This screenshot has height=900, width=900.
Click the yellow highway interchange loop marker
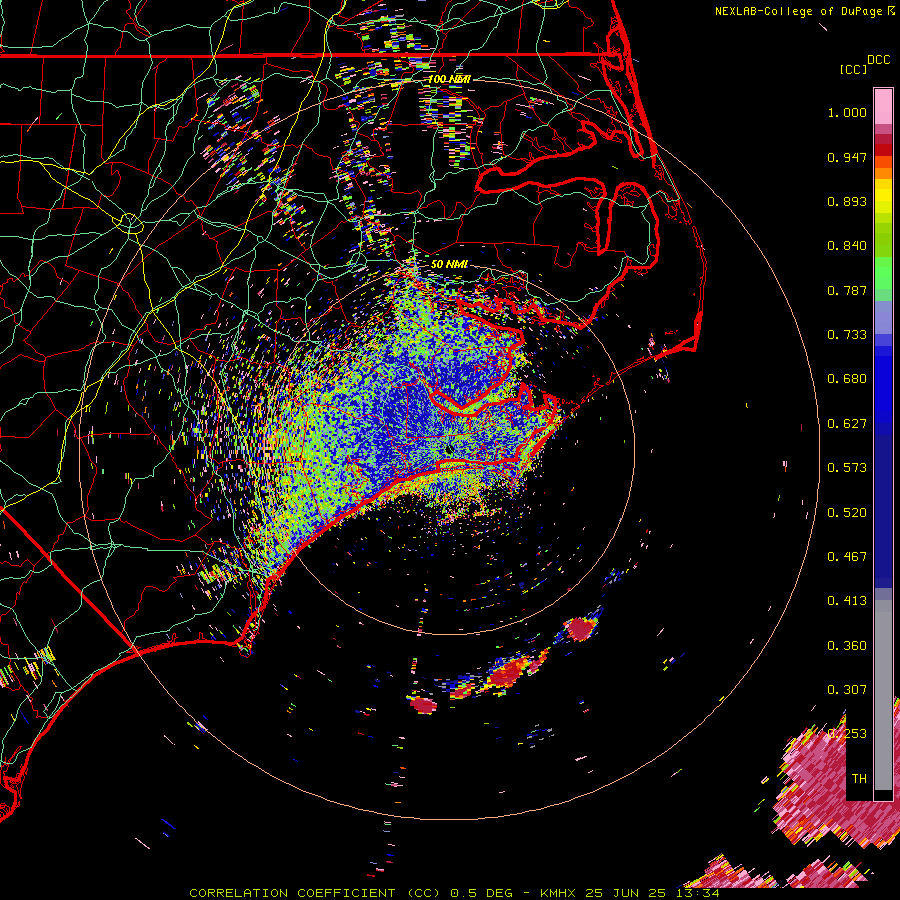(x=129, y=223)
